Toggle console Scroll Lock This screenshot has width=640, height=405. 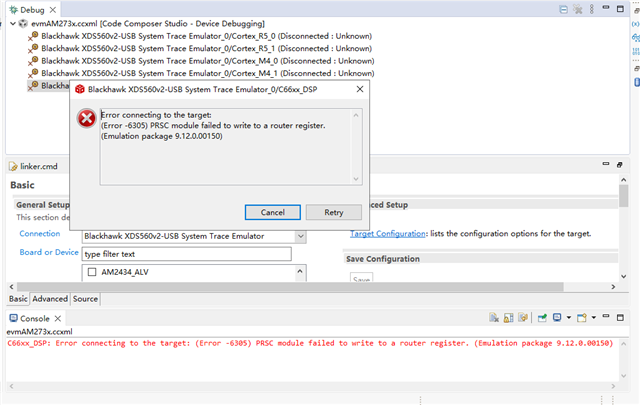509,318
